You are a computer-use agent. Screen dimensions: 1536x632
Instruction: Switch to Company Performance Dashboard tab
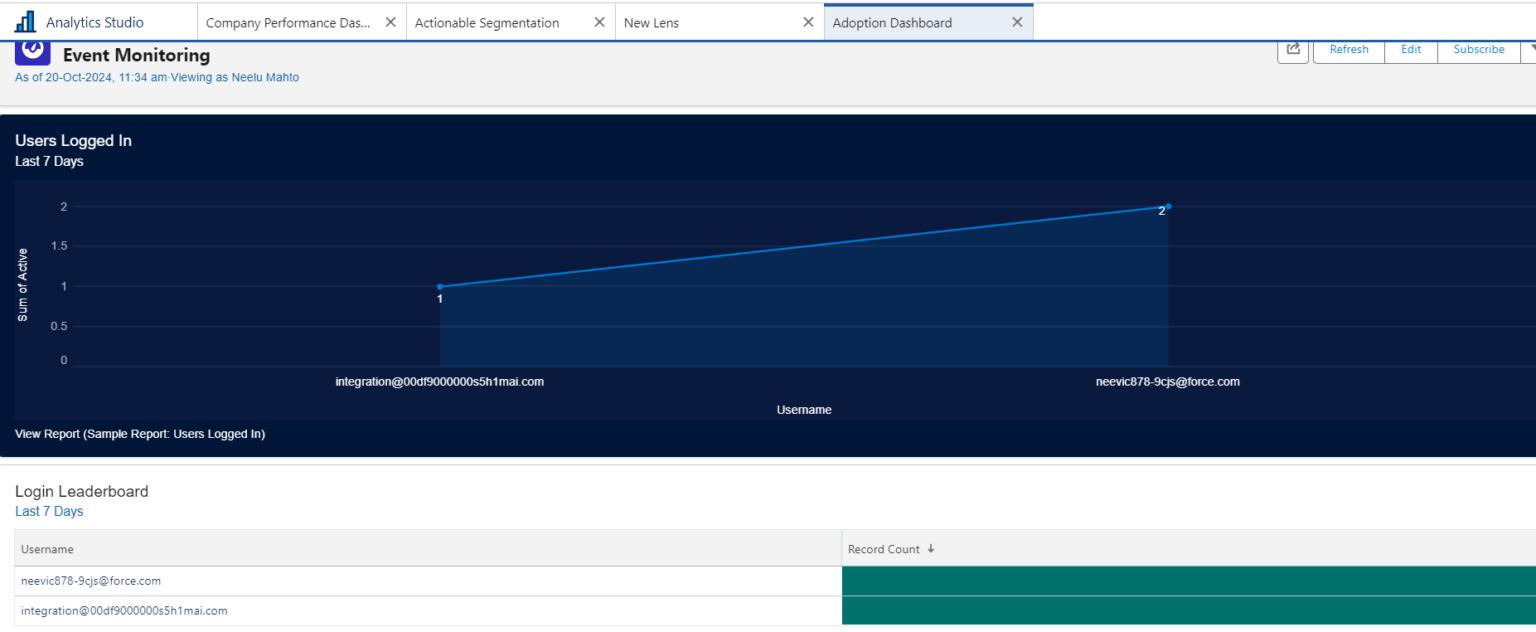[290, 21]
